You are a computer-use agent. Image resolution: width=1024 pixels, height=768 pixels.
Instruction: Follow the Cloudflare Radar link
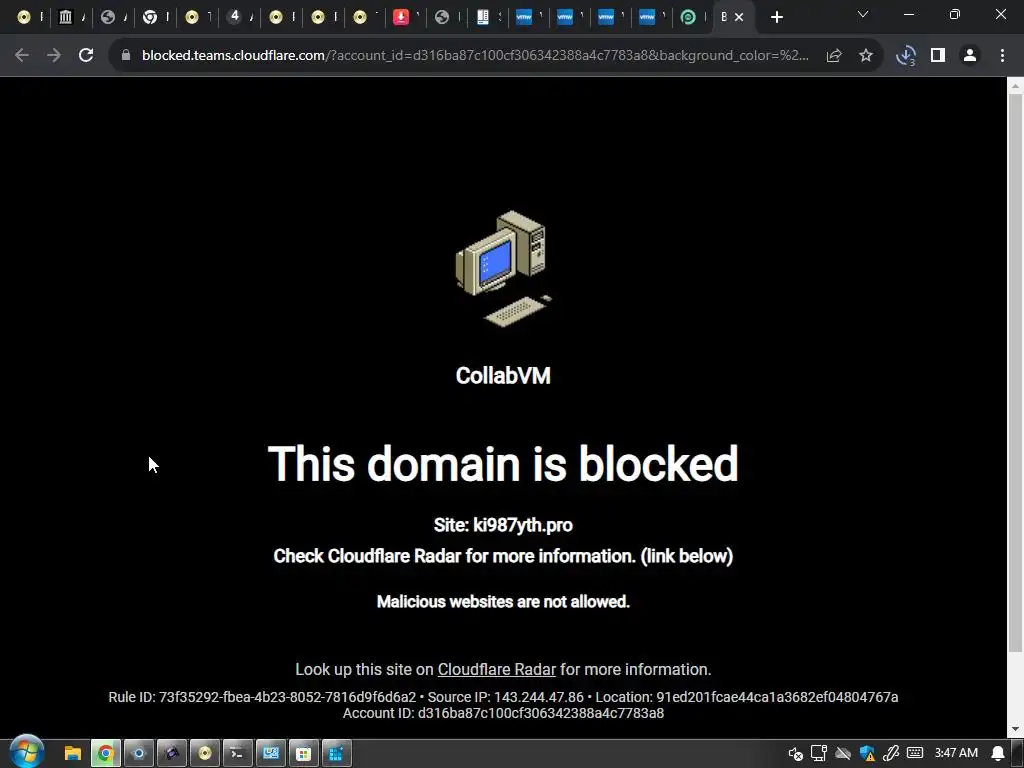tap(496, 669)
